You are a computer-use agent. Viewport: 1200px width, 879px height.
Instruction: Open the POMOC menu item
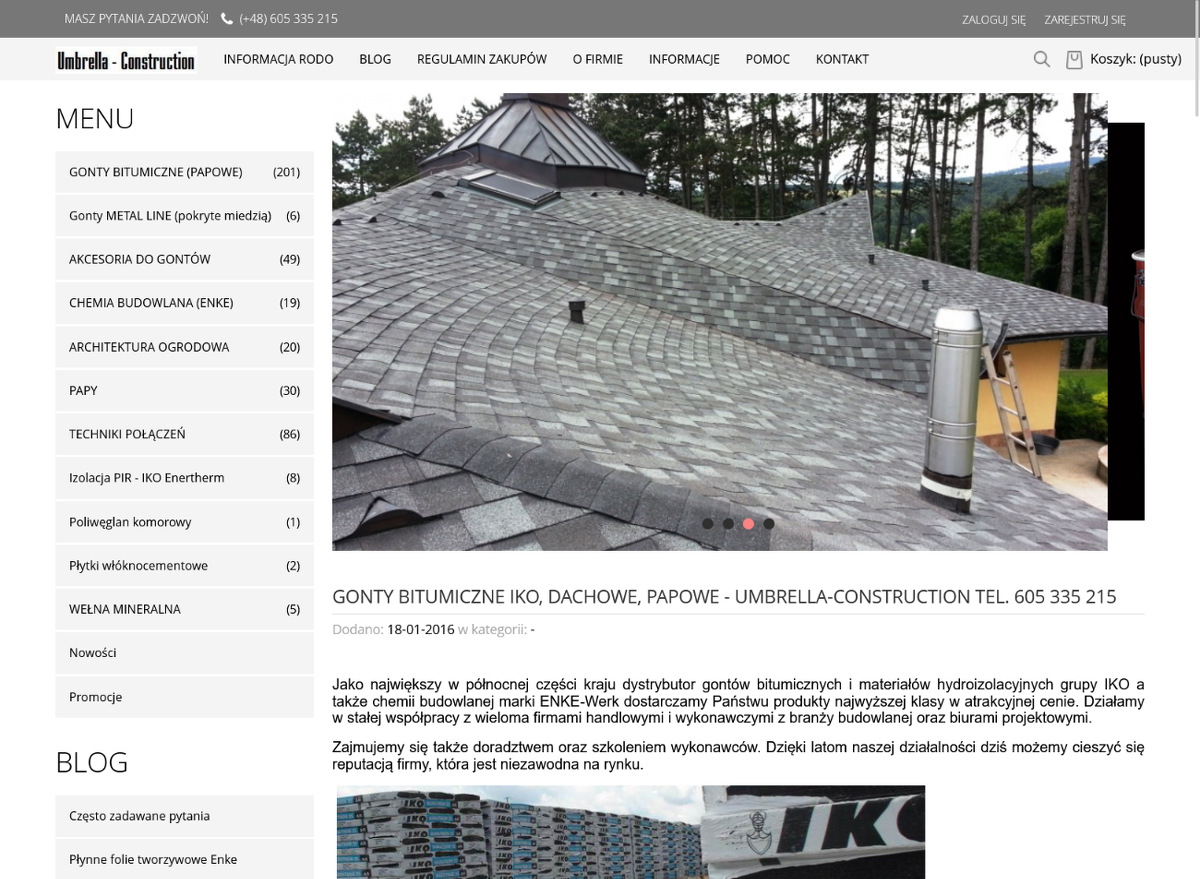click(768, 59)
